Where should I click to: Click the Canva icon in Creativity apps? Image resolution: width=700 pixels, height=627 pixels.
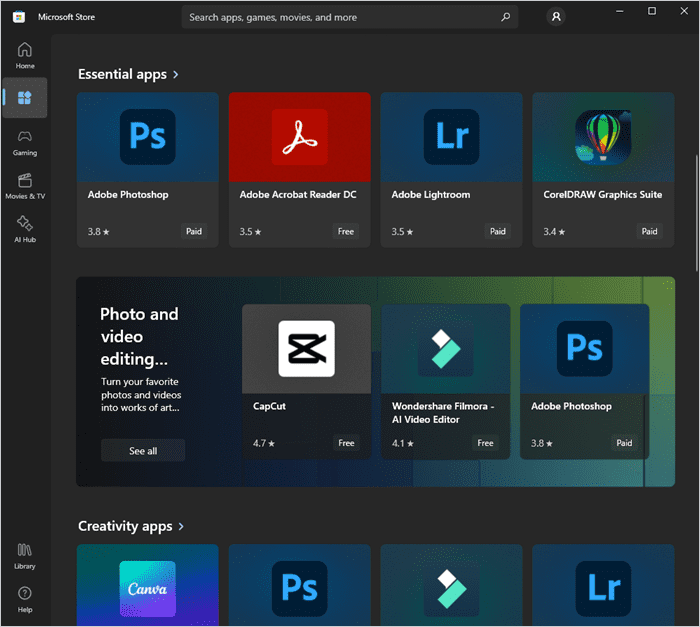pos(148,589)
